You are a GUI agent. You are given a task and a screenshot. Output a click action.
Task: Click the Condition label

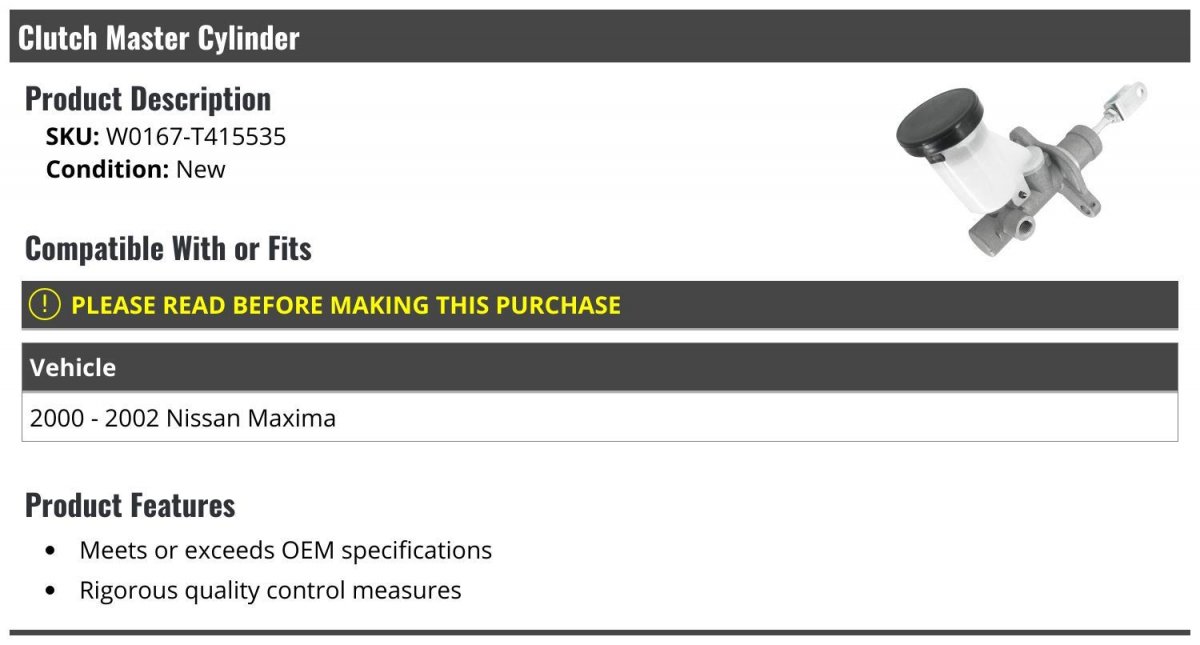(107, 169)
